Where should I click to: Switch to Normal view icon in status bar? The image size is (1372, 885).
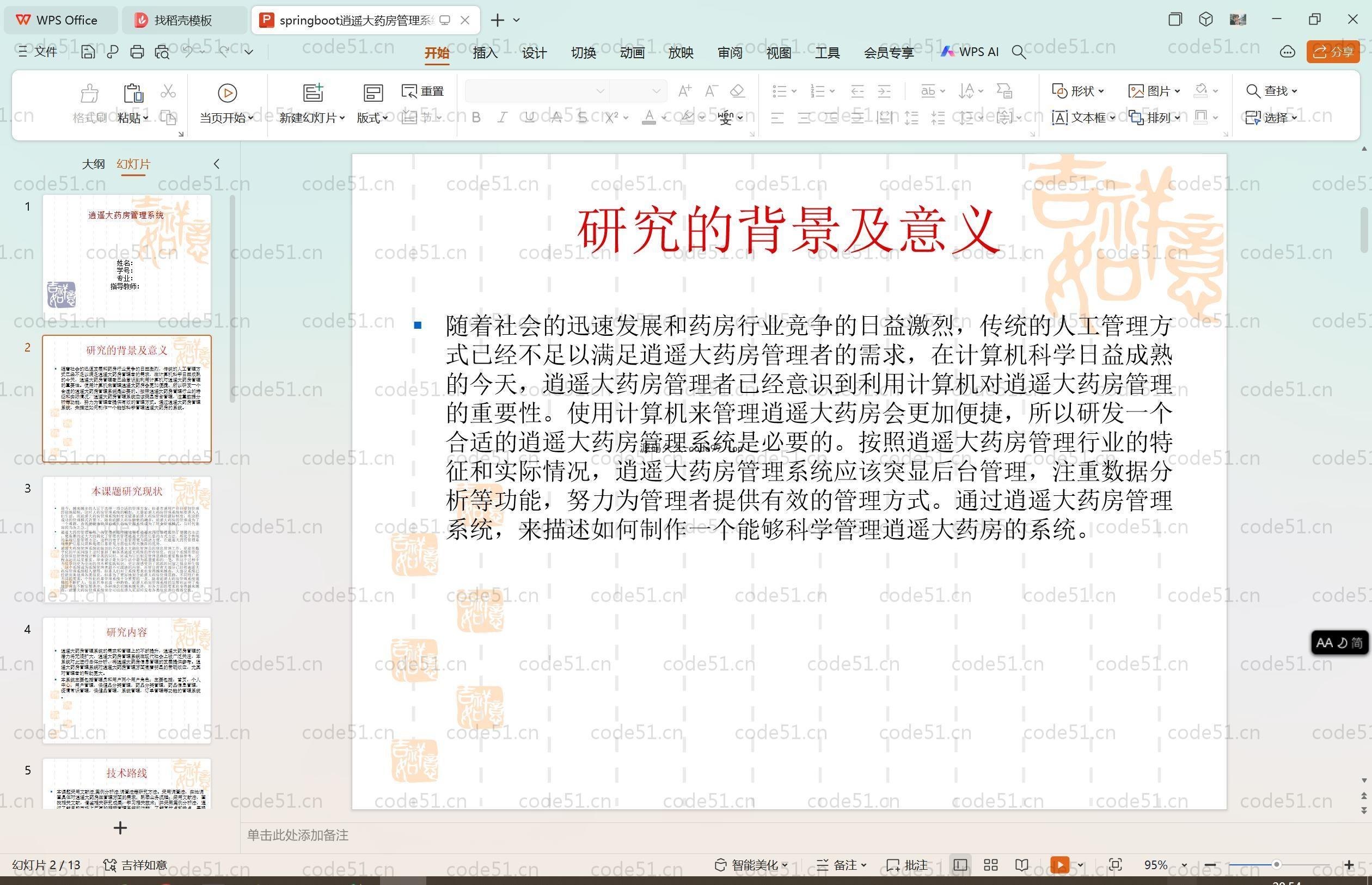[960, 865]
